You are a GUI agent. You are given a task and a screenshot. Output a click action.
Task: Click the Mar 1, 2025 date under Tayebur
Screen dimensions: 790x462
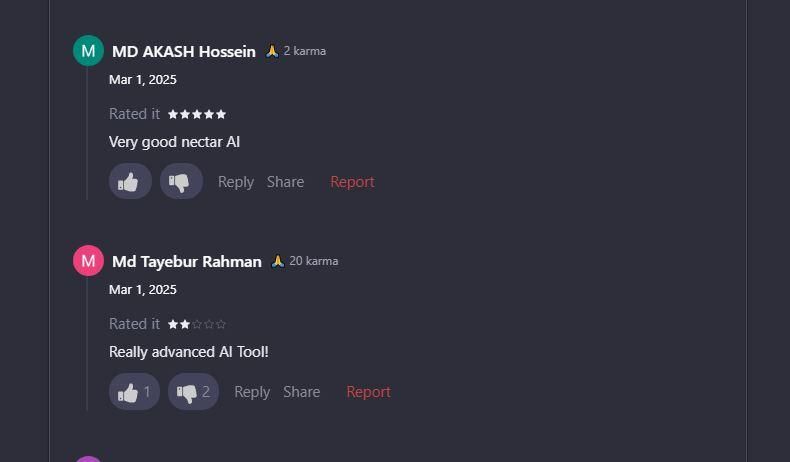143,290
